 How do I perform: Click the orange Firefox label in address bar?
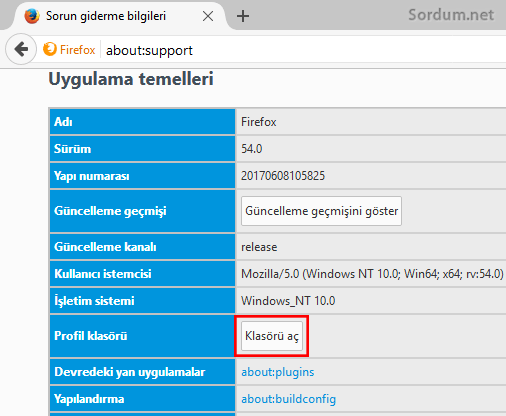(x=77, y=50)
